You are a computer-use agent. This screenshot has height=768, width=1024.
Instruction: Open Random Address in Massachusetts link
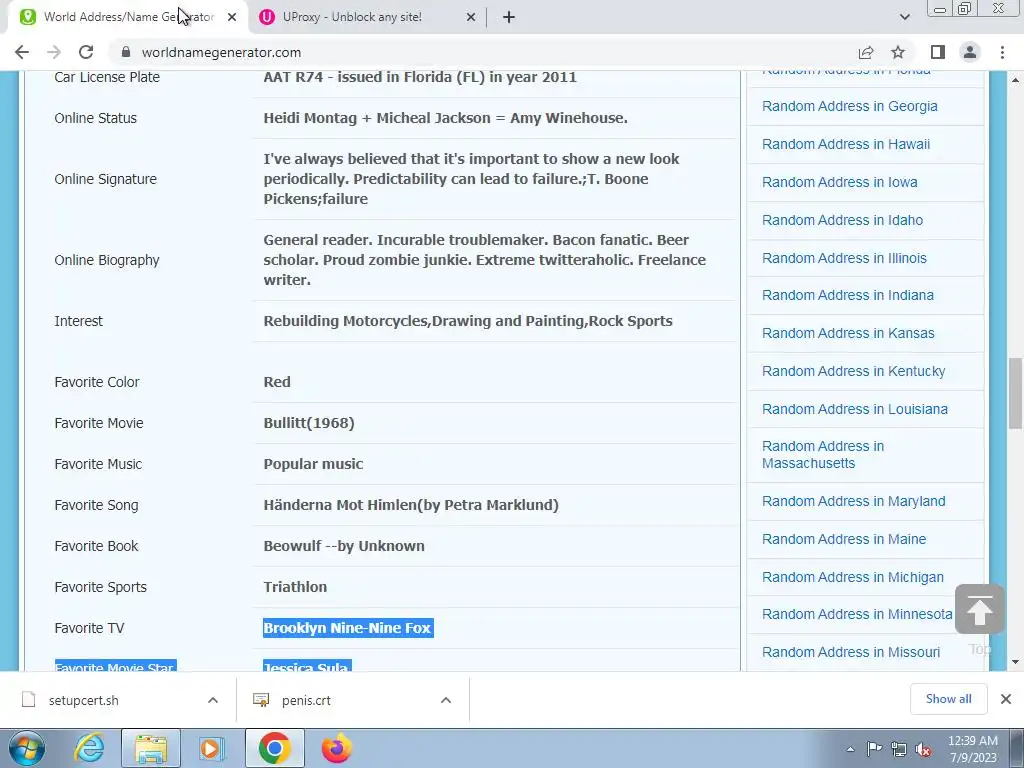(x=823, y=455)
